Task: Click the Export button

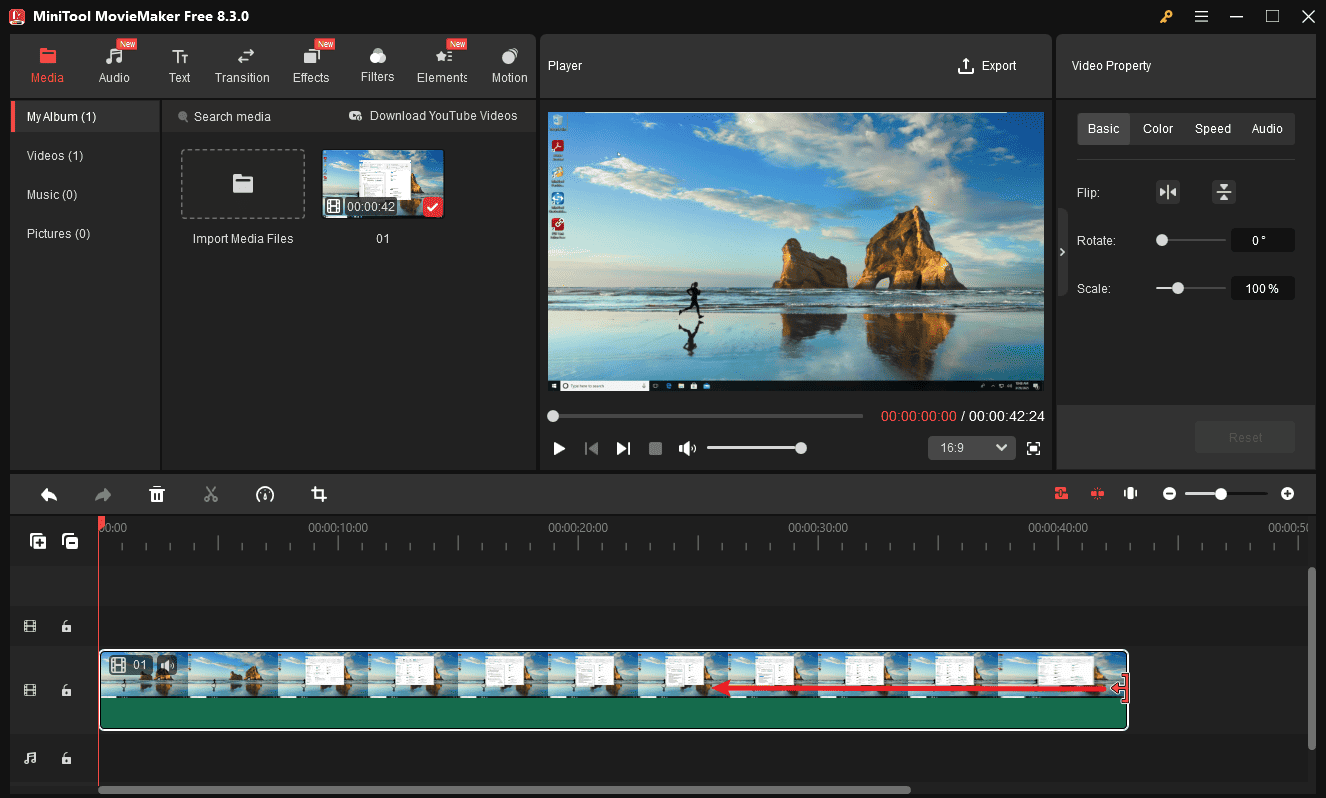Action: click(x=987, y=66)
